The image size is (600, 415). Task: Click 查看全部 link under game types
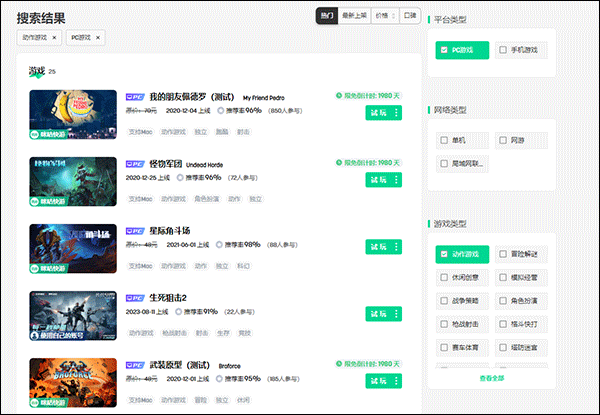point(492,378)
